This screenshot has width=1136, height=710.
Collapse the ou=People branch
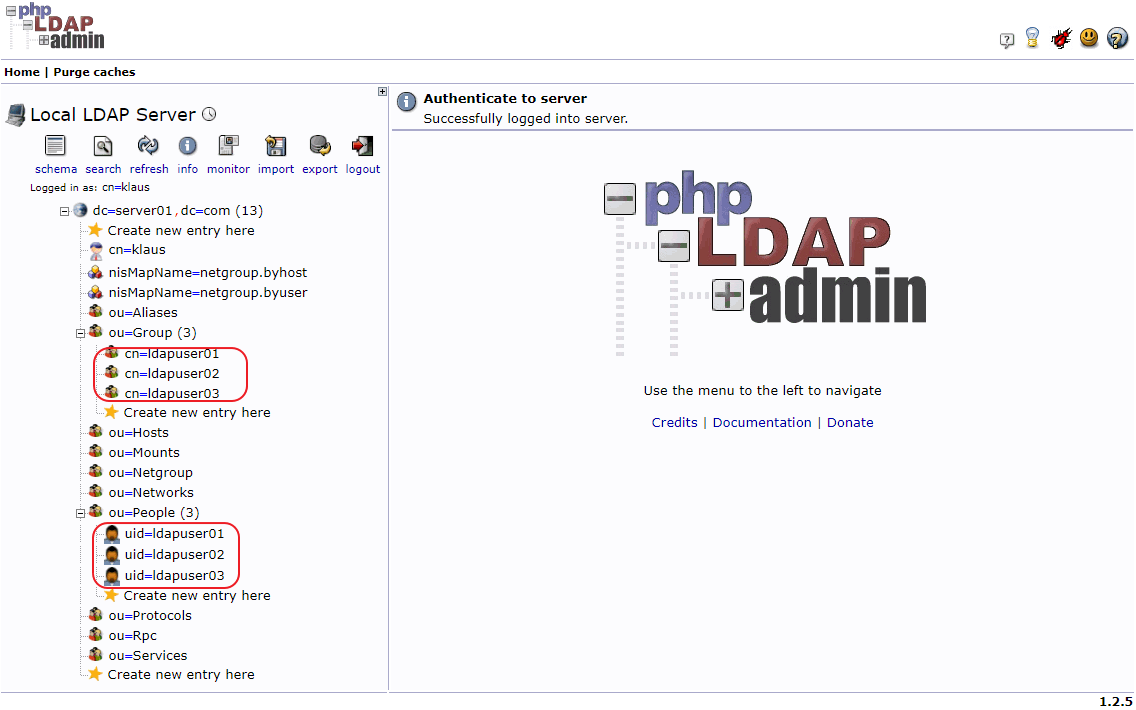click(80, 514)
